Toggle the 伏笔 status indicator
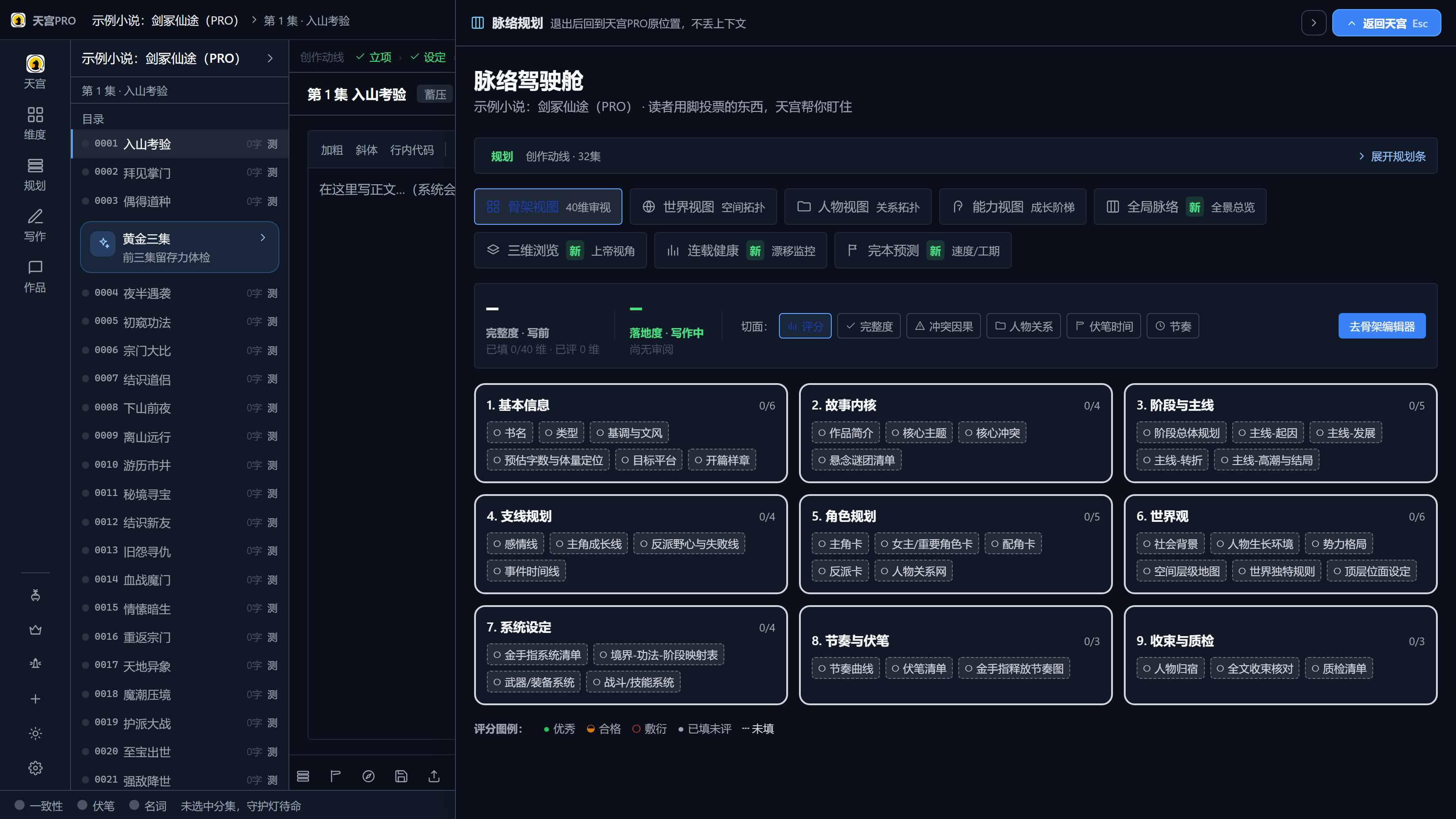 [x=96, y=805]
